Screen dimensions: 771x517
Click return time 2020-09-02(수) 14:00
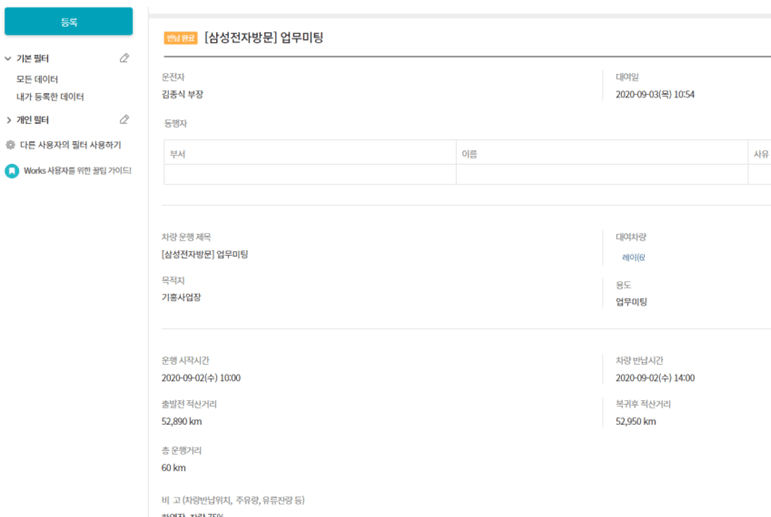pos(655,378)
